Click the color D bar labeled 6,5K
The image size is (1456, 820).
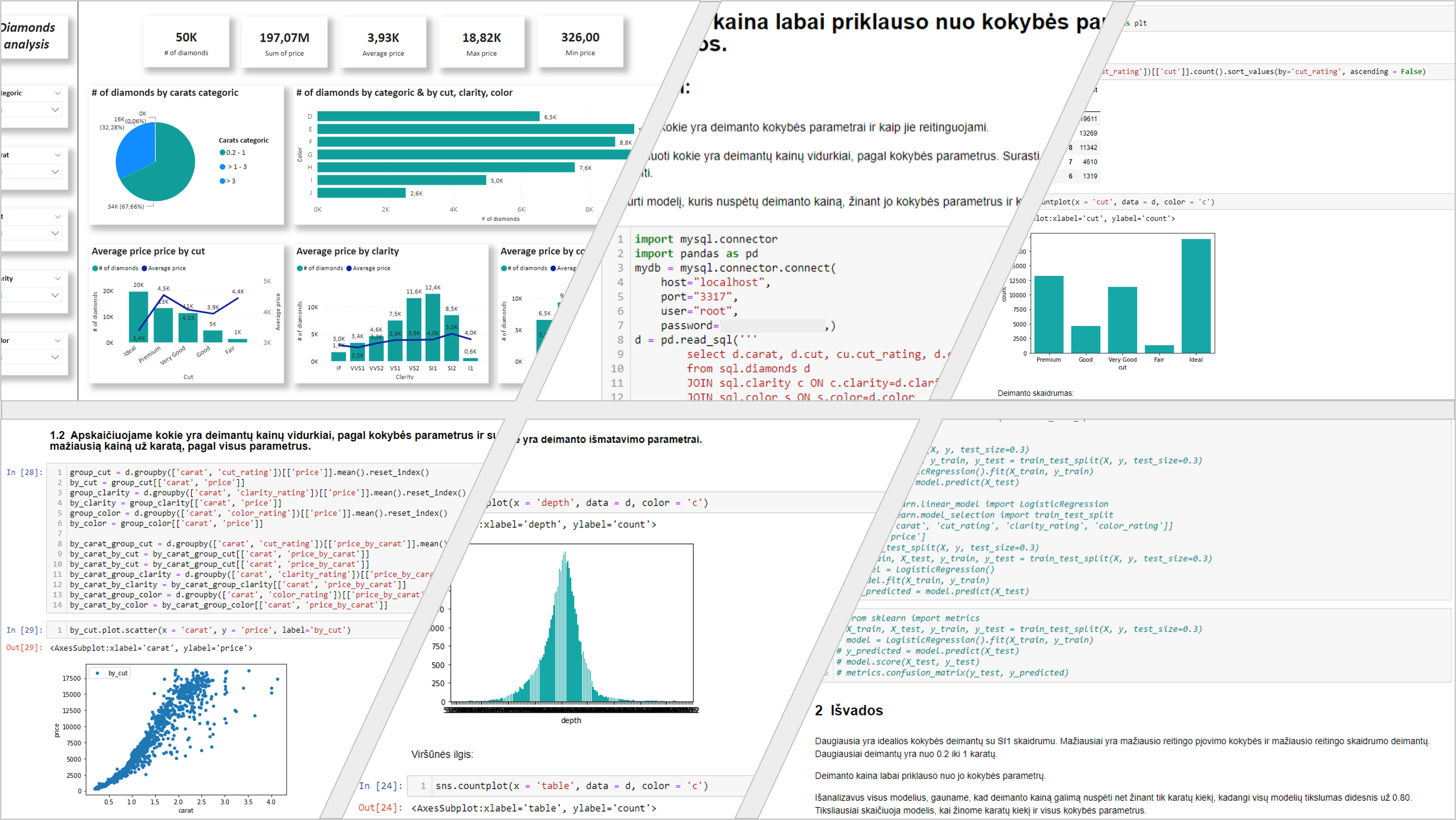pyautogui.click(x=428, y=117)
